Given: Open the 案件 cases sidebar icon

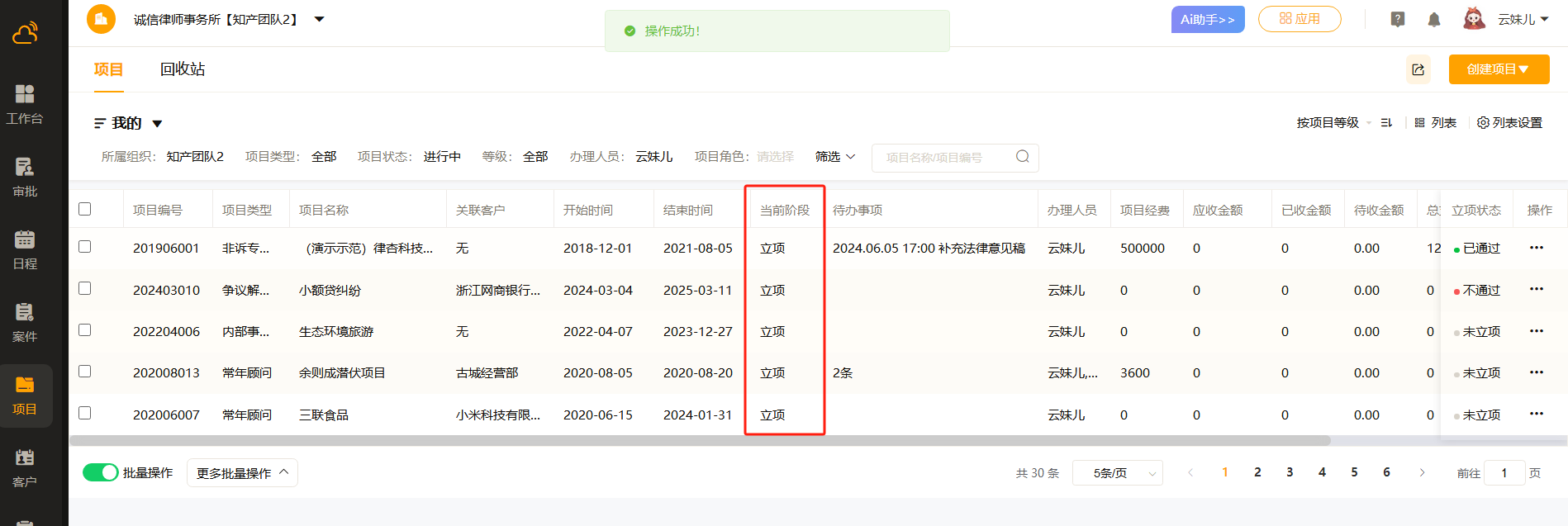Looking at the screenshot, I should [x=25, y=322].
